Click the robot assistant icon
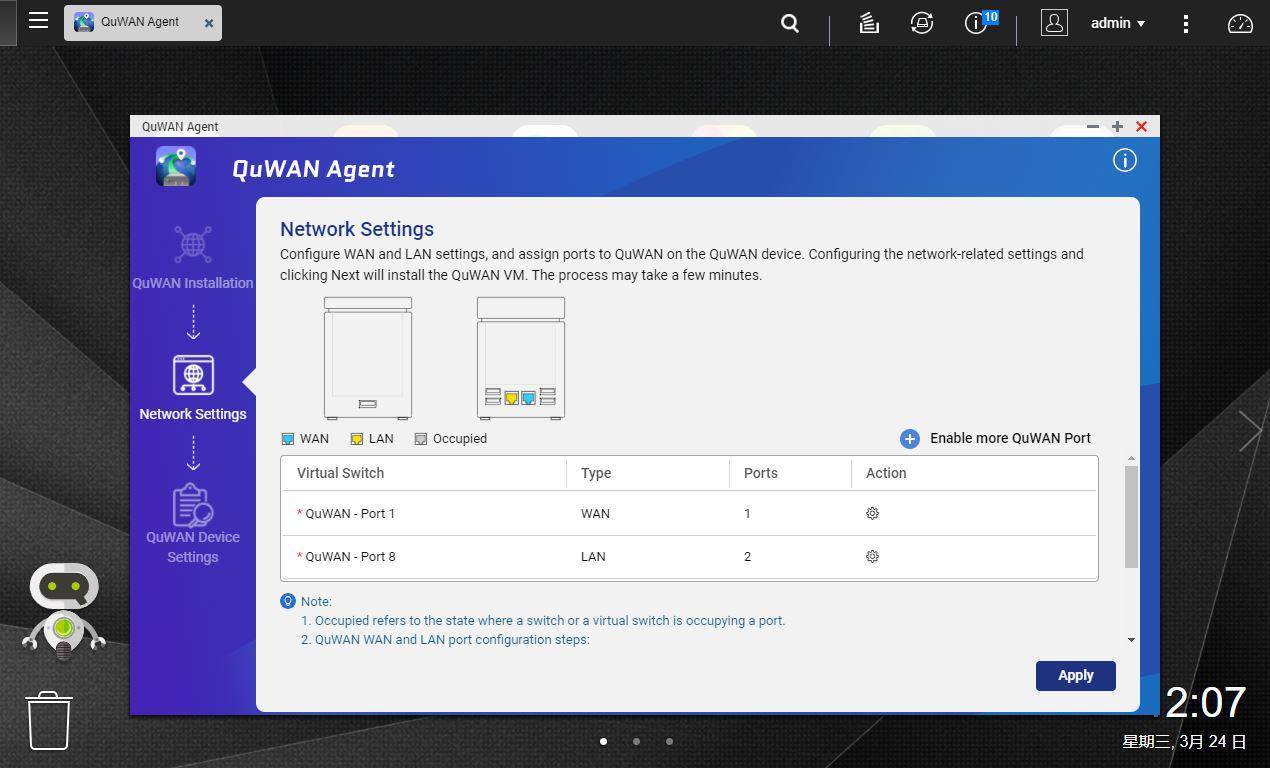Viewport: 1270px width, 768px height. [63, 610]
